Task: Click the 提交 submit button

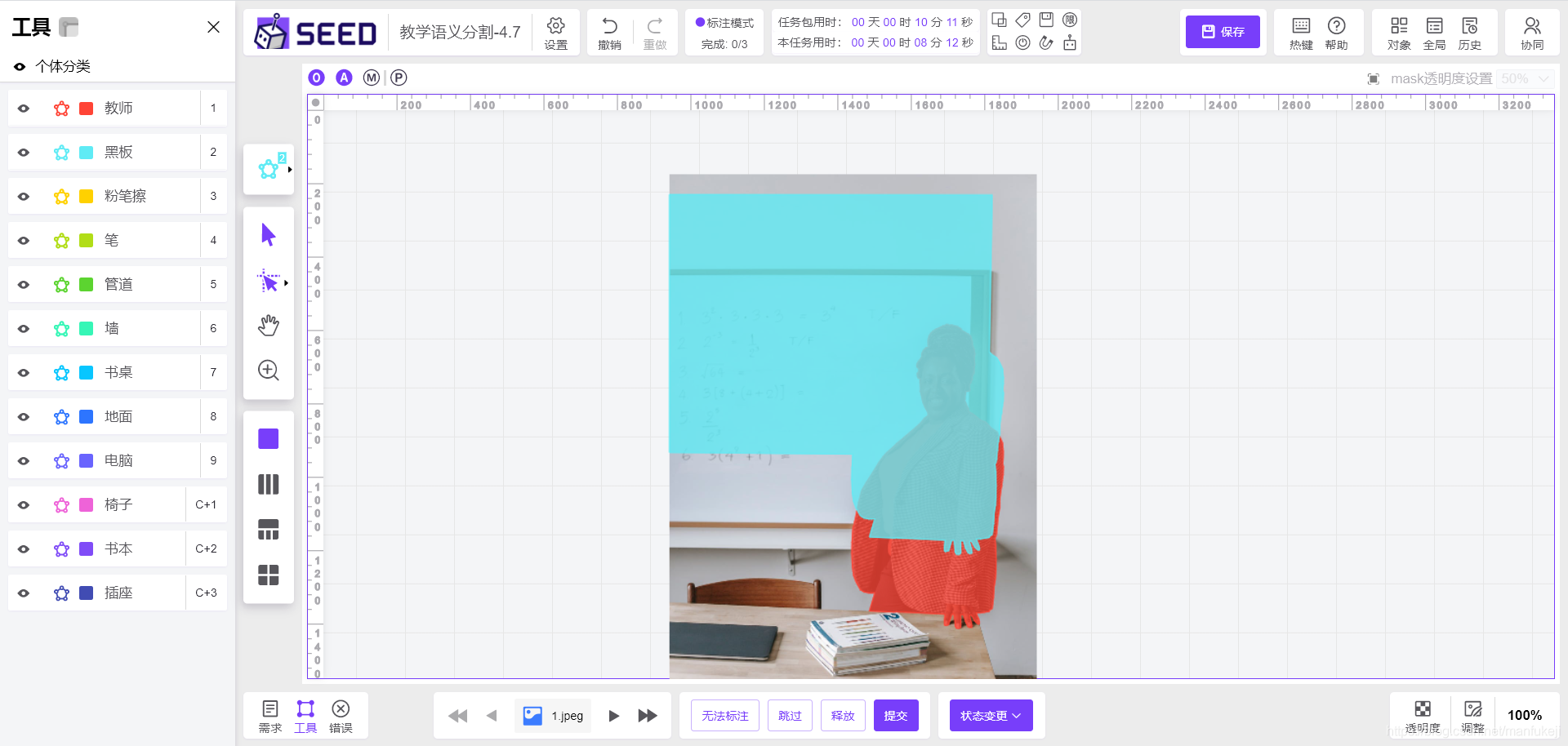Action: point(896,716)
